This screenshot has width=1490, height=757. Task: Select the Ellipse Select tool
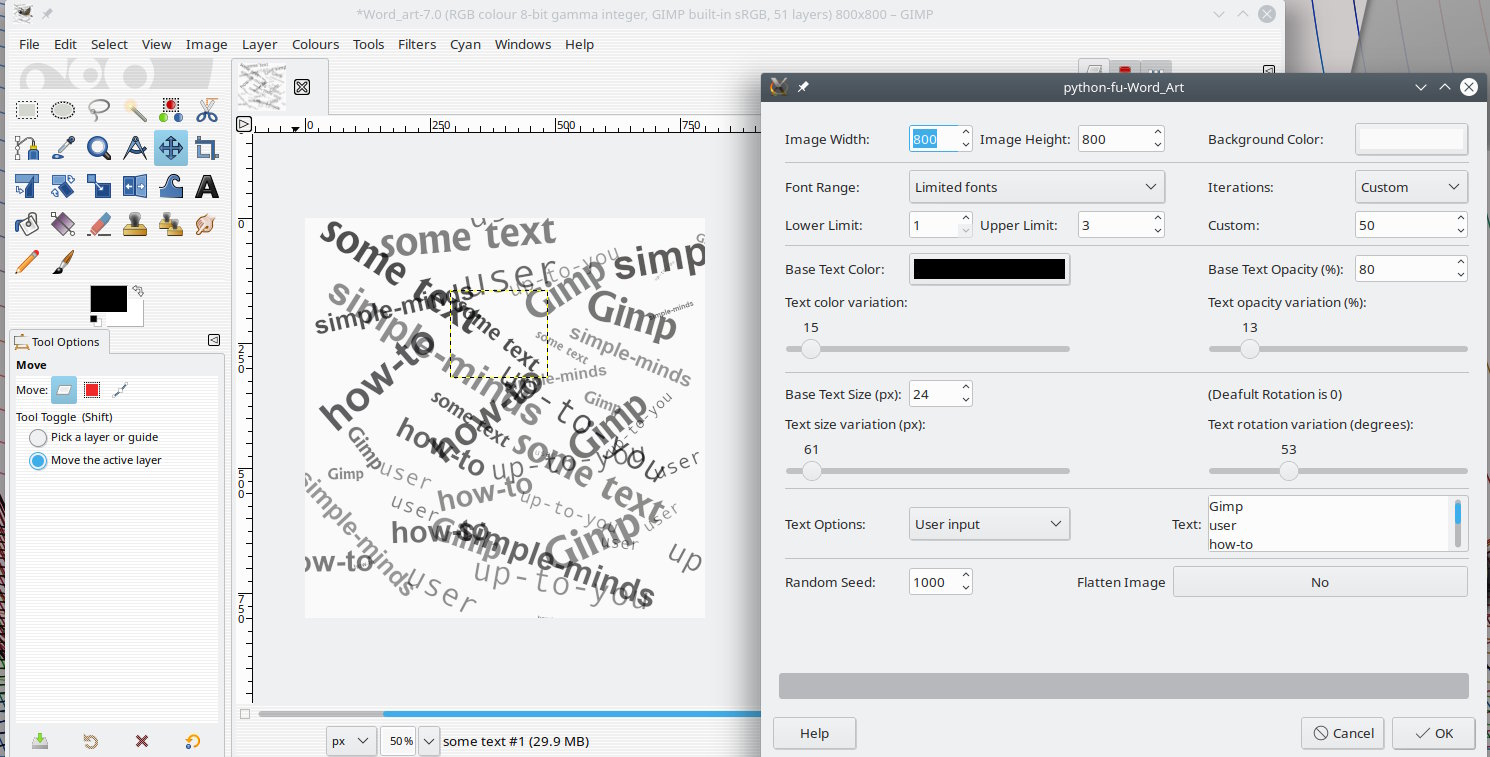click(x=63, y=110)
